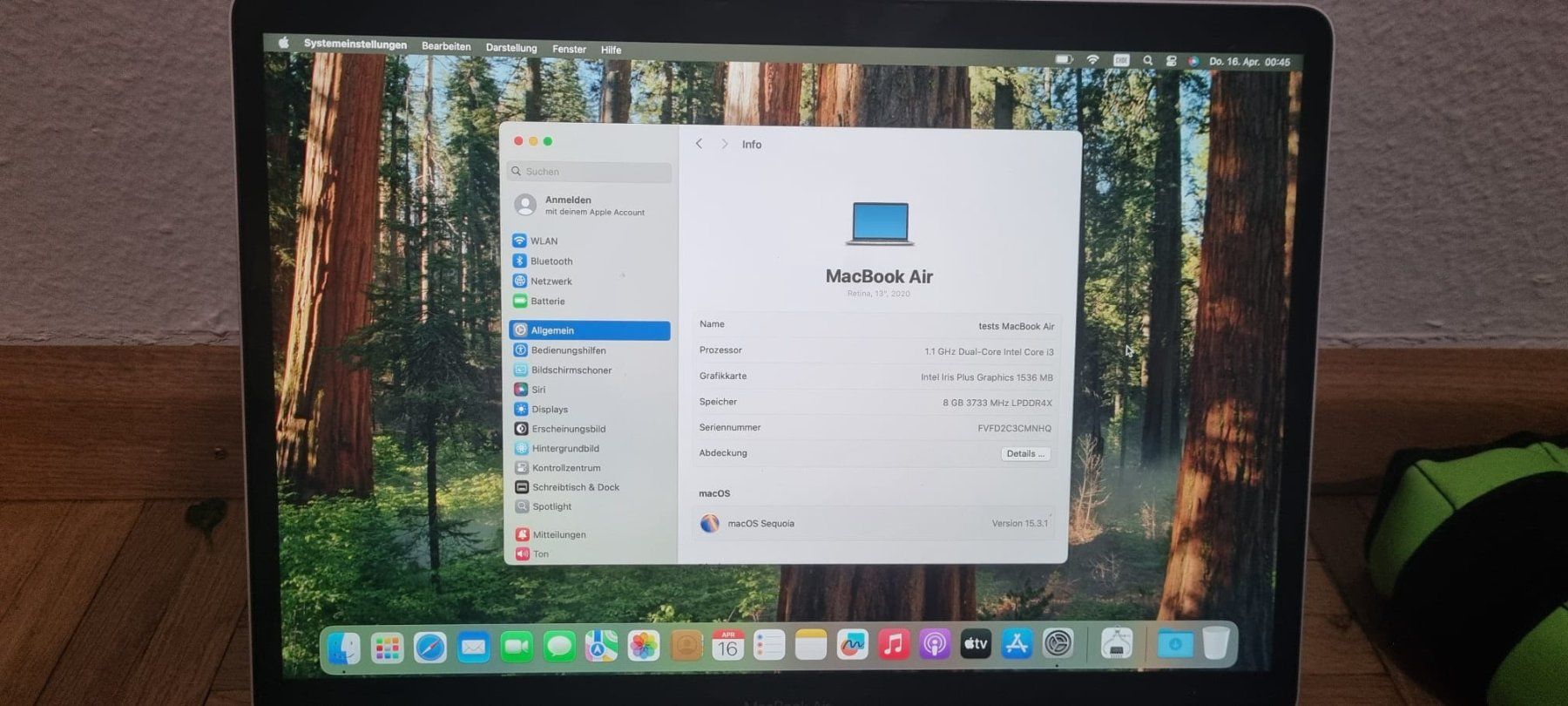Click the Prozessor value 1.1 GHz Dual-Core

[x=989, y=352]
